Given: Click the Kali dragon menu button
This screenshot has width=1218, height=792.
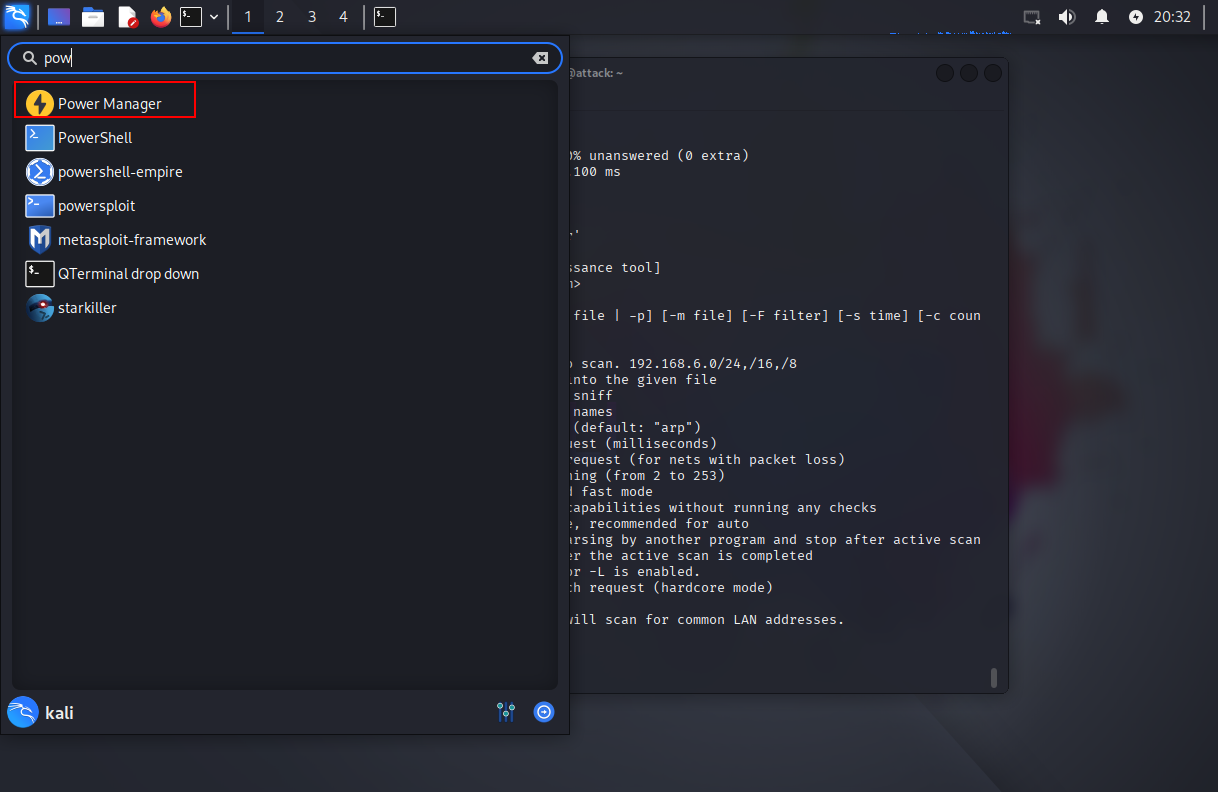Looking at the screenshot, I should [17, 16].
